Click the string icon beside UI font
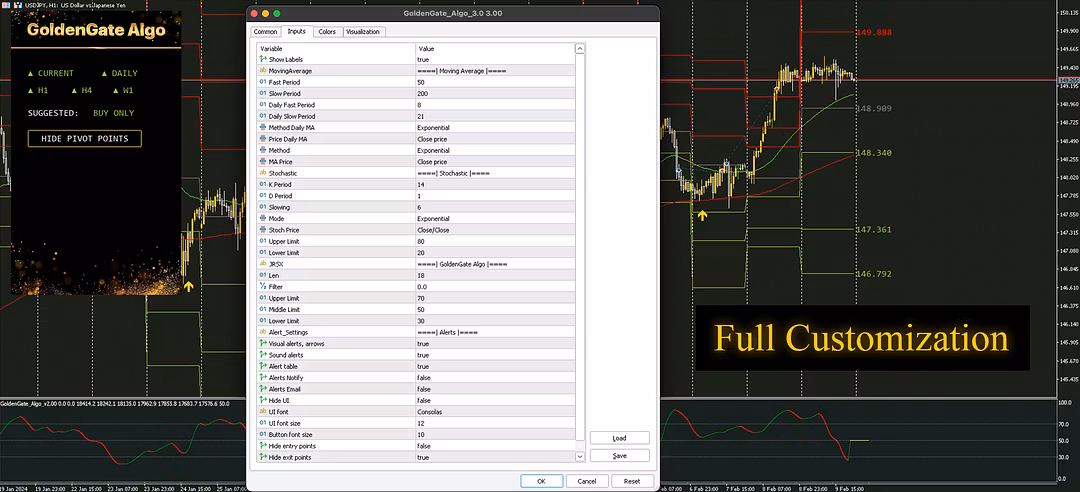The image size is (1080, 492). (262, 412)
